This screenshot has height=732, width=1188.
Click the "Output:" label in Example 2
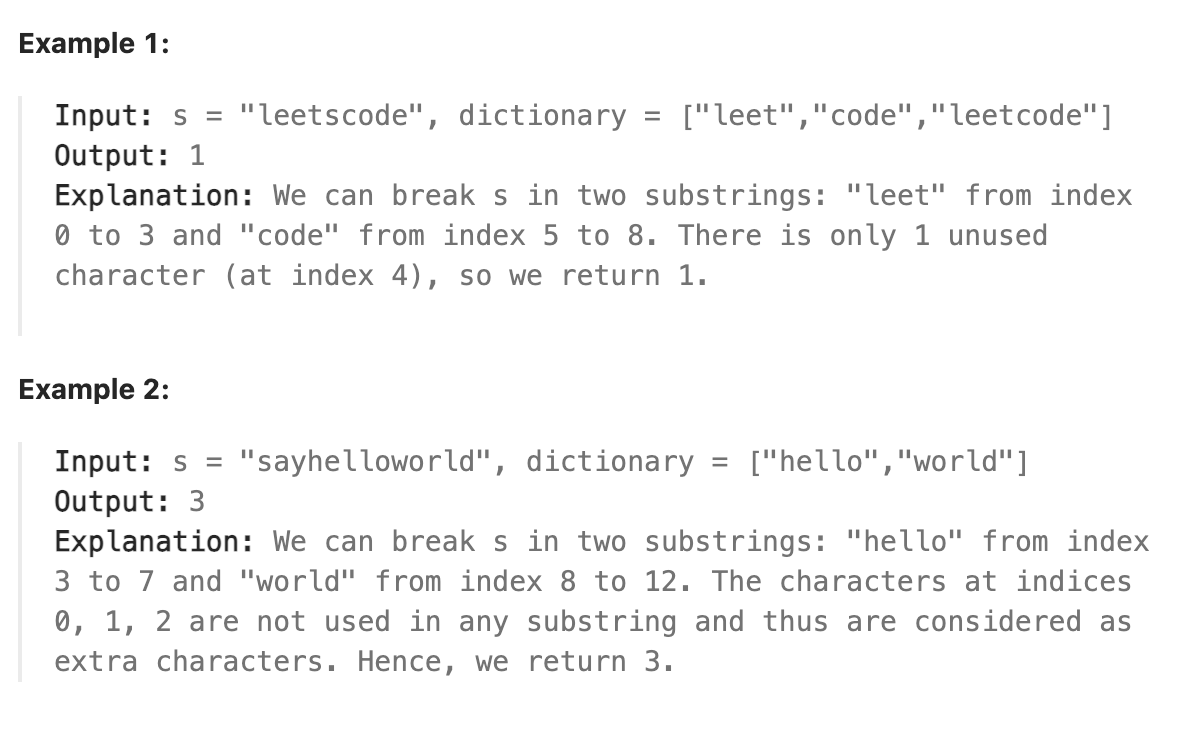point(112,502)
